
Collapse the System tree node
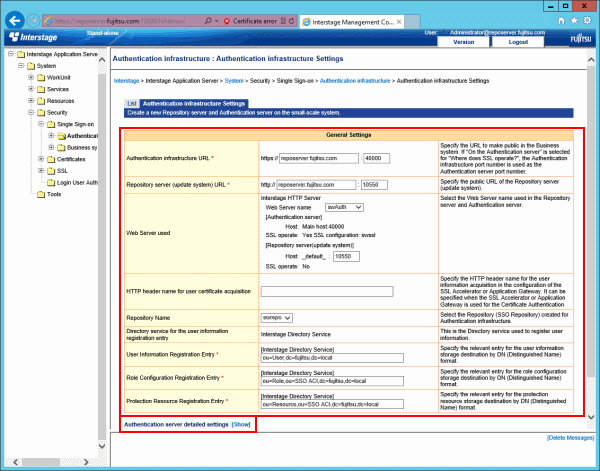coord(21,65)
